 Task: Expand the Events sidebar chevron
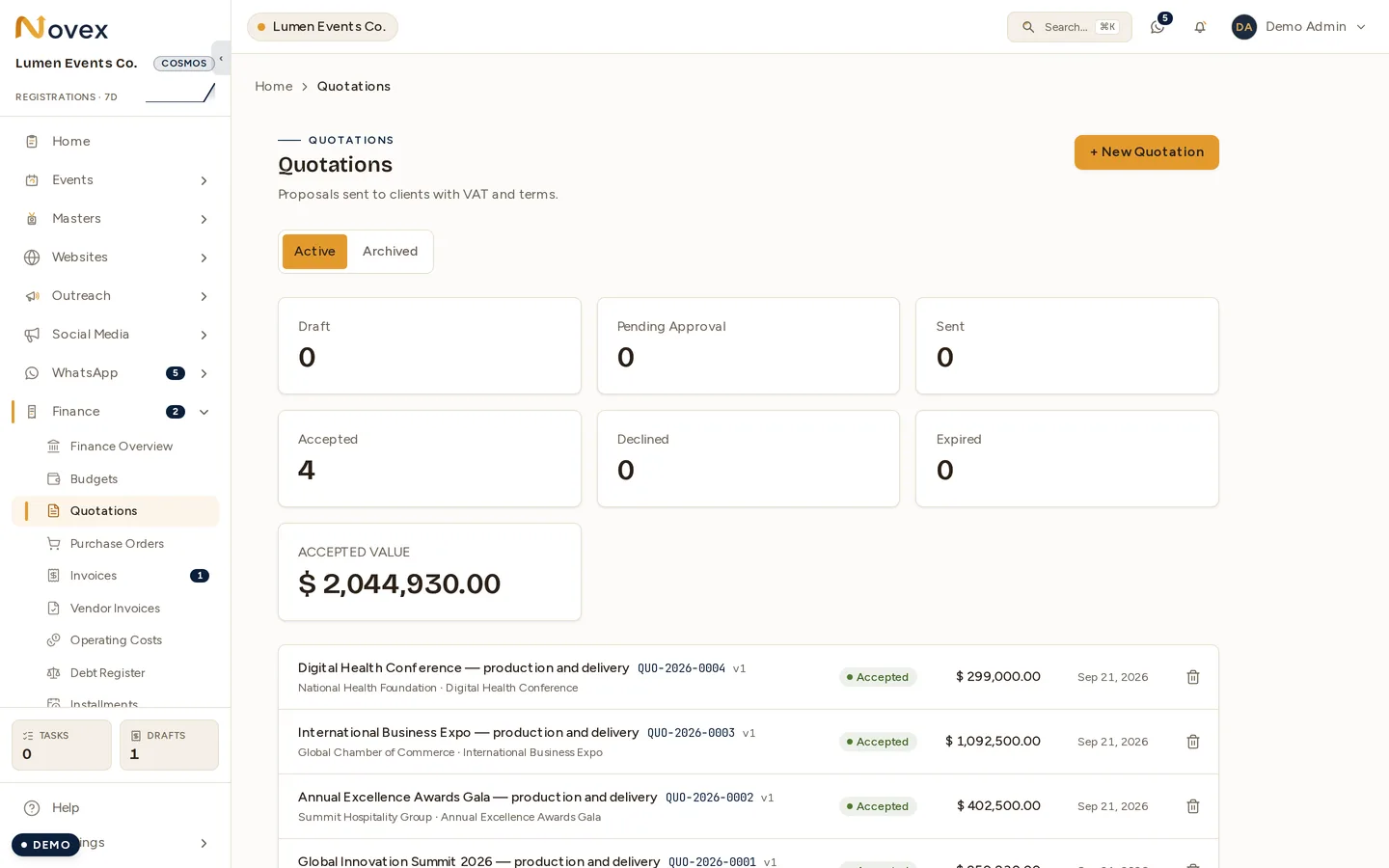[204, 180]
